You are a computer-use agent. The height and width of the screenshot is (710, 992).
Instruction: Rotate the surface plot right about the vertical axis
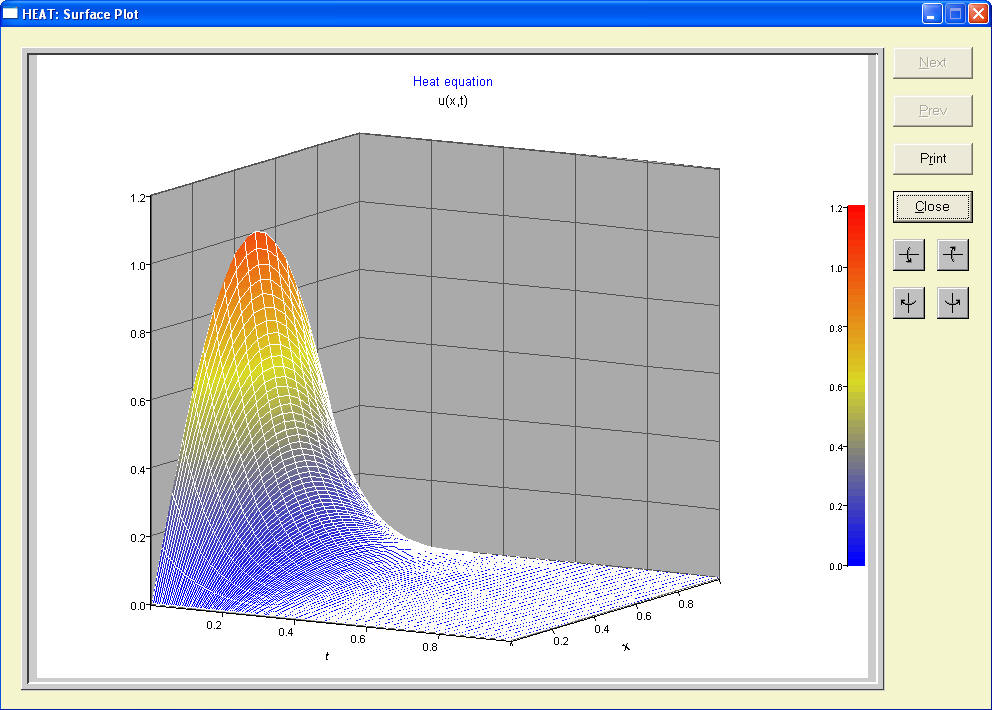[953, 302]
